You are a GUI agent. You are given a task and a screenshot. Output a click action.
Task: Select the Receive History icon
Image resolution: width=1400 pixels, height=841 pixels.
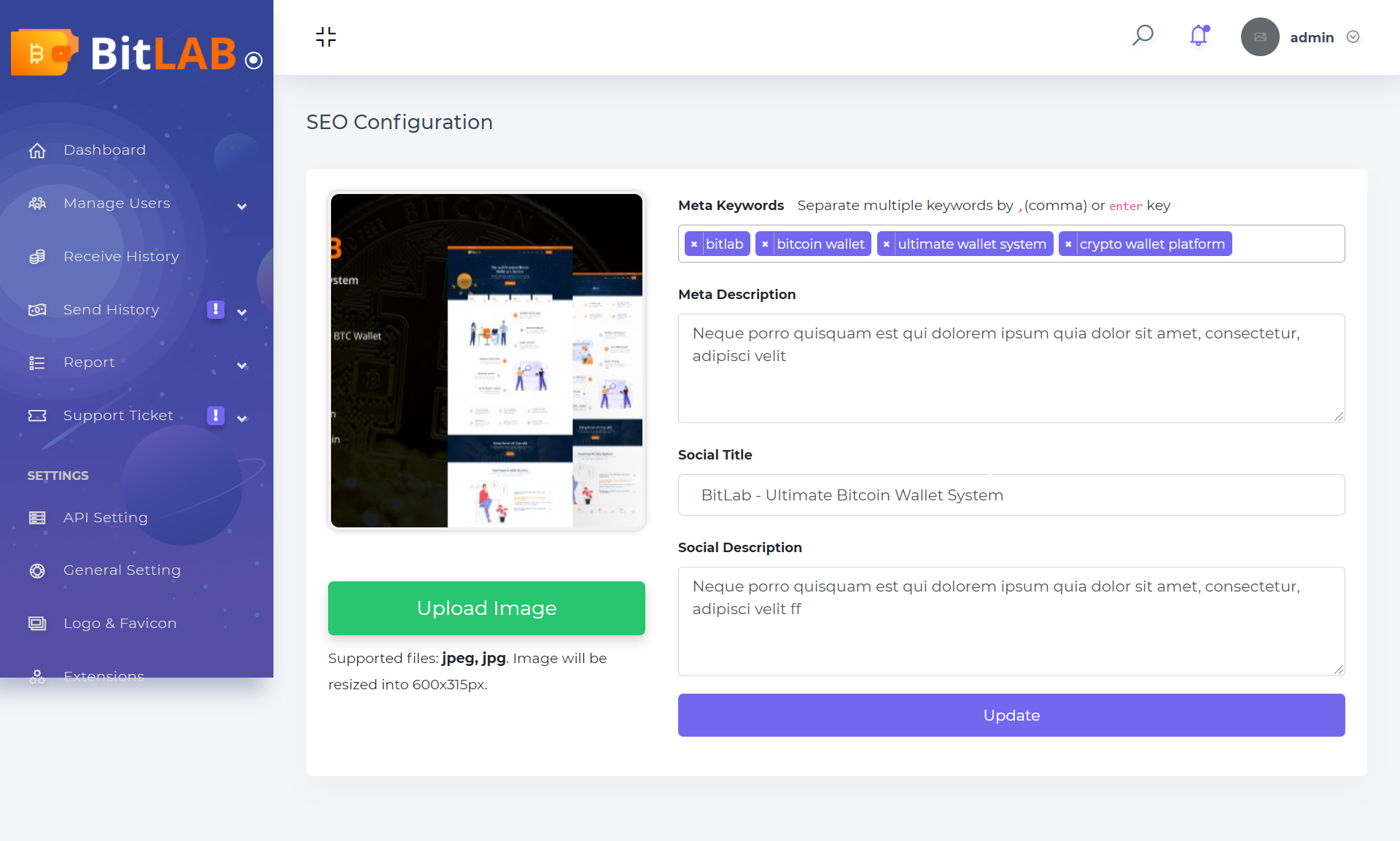[x=37, y=257]
